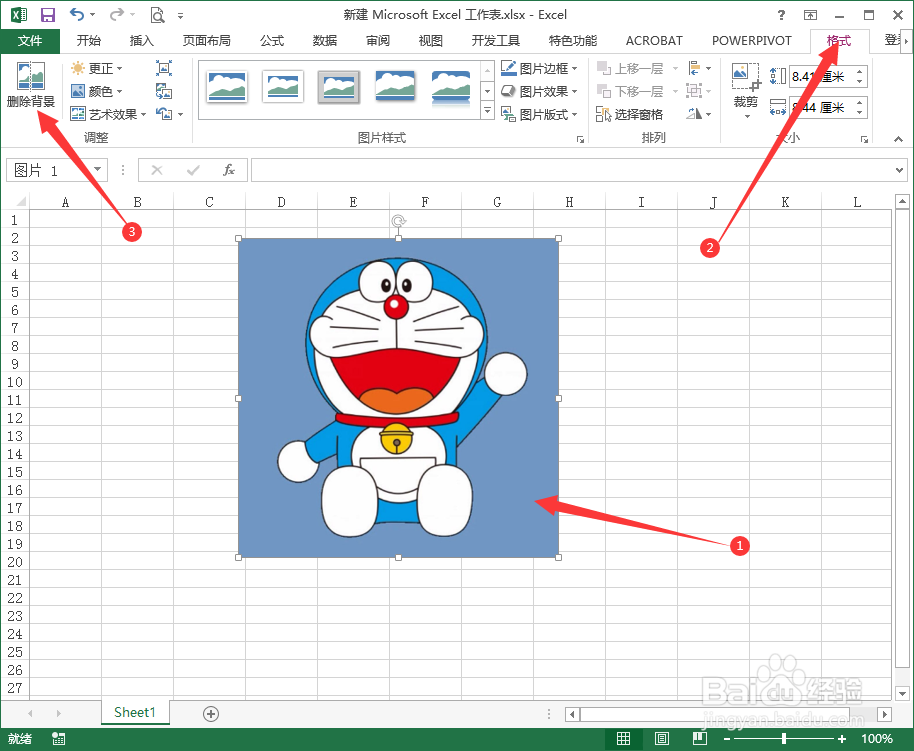Viewport: 914px width, 751px height.
Task: Collapse the ribbon
Action: coord(898,139)
